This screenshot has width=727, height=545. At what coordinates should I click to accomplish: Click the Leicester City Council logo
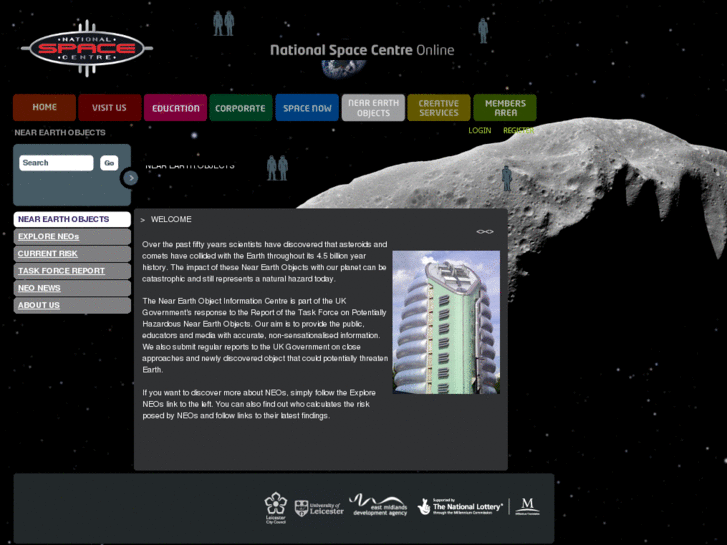(x=276, y=507)
